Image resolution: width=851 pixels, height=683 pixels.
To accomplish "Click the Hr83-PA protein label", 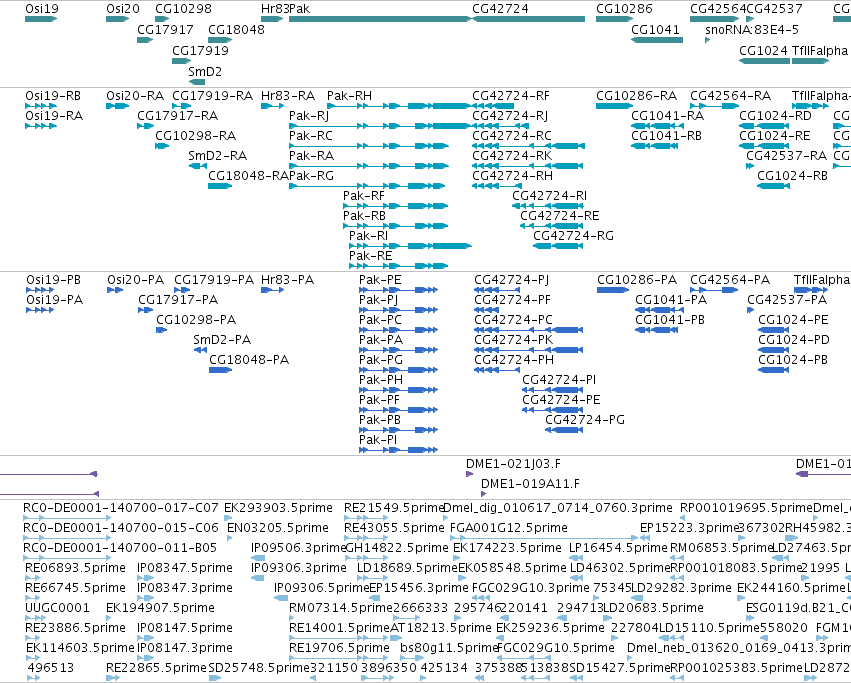I will click(x=287, y=280).
